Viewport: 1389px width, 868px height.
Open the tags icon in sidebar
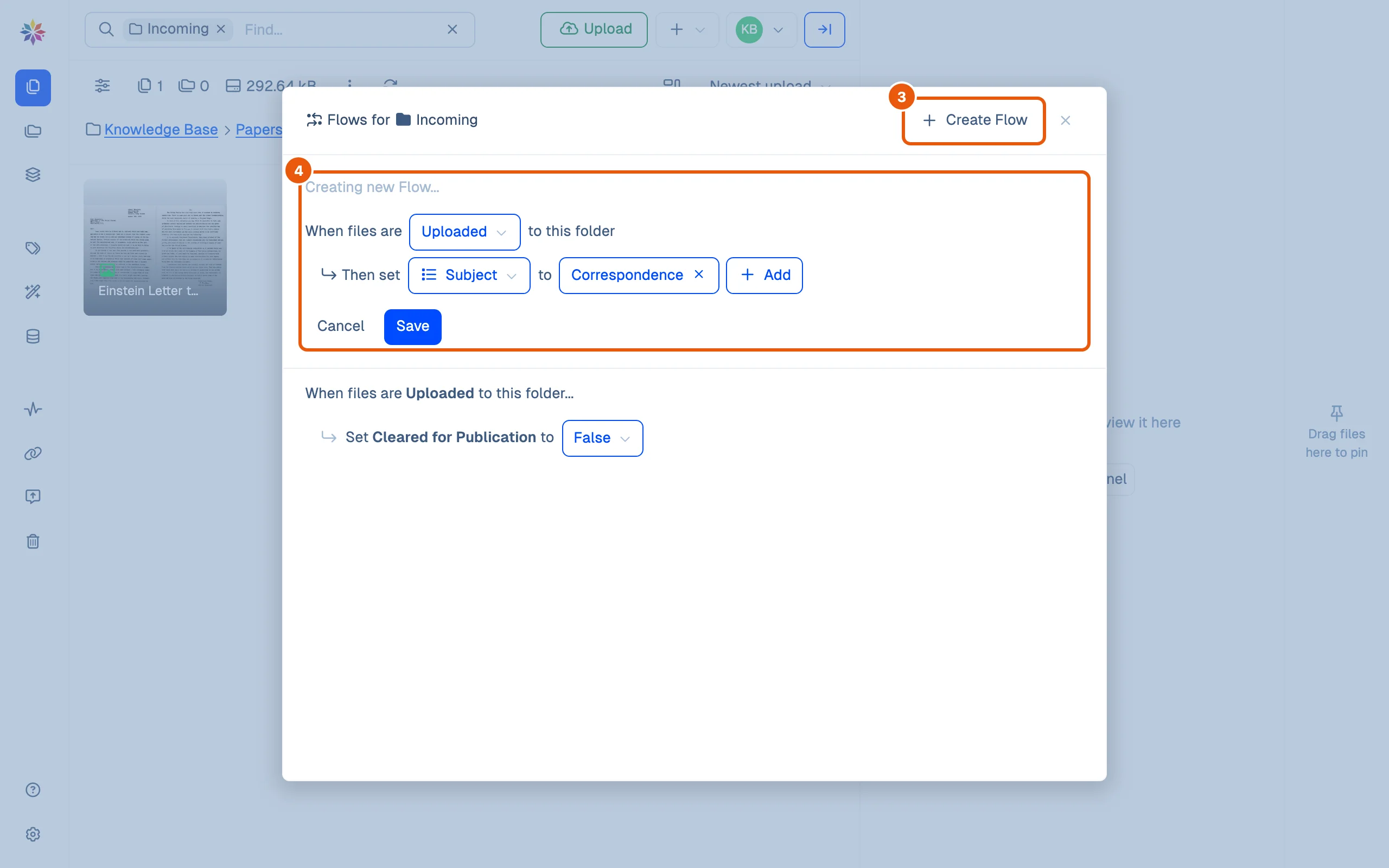(33, 248)
